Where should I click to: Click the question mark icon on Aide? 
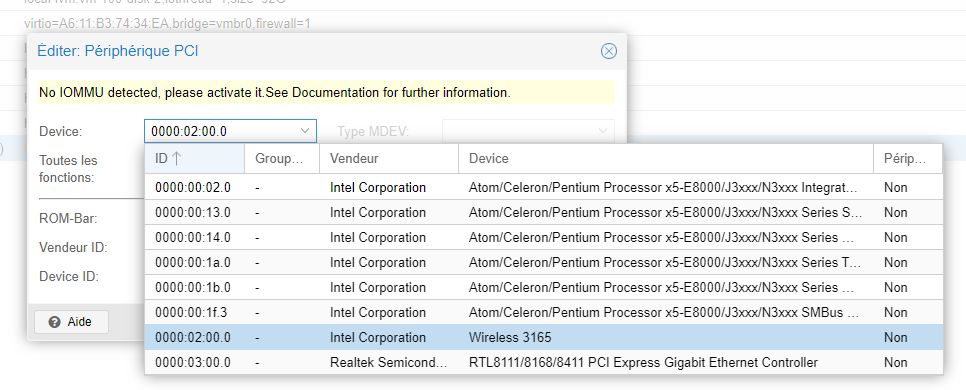(54, 322)
